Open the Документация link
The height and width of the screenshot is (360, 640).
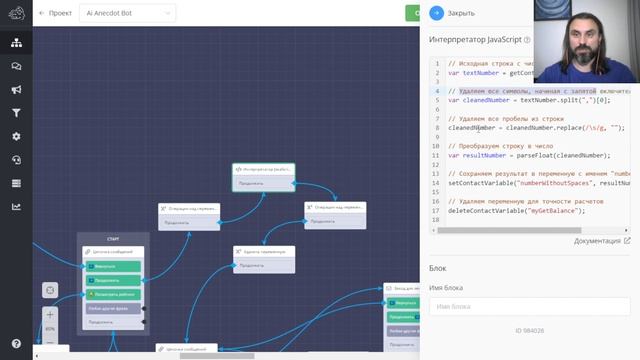click(x=597, y=241)
